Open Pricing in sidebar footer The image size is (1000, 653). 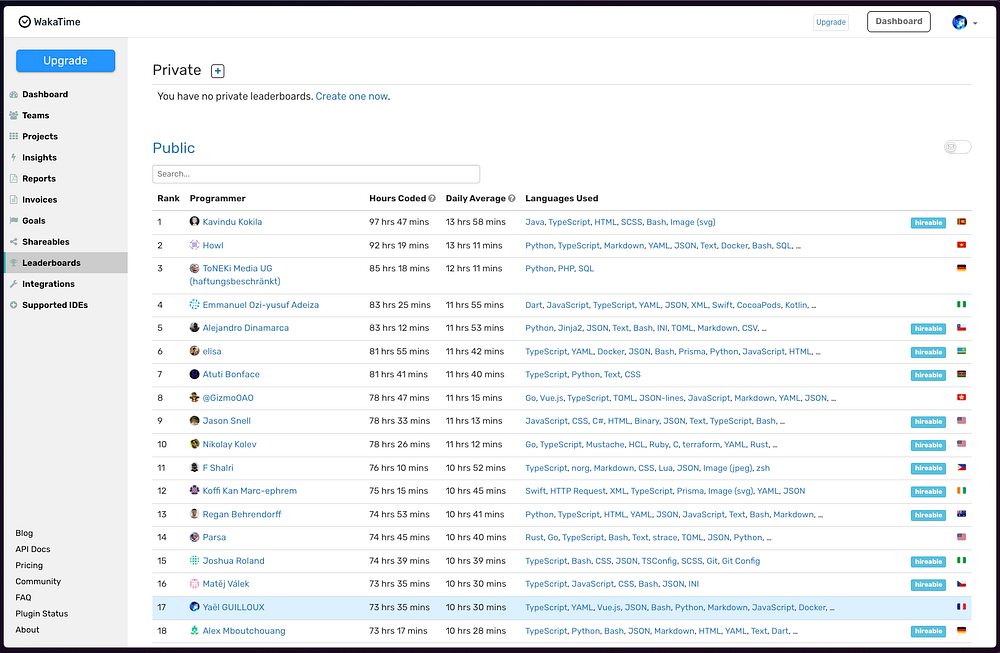point(29,565)
